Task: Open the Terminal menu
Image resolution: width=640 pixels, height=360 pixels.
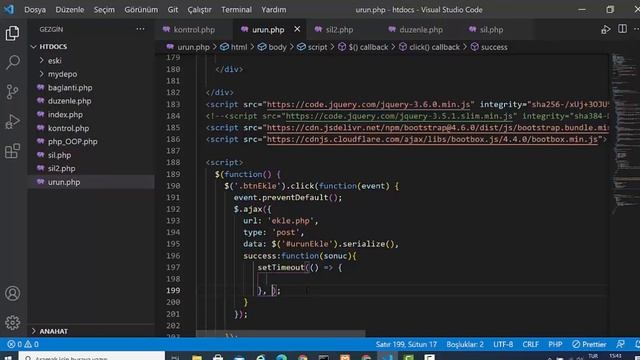Action: click(x=237, y=9)
